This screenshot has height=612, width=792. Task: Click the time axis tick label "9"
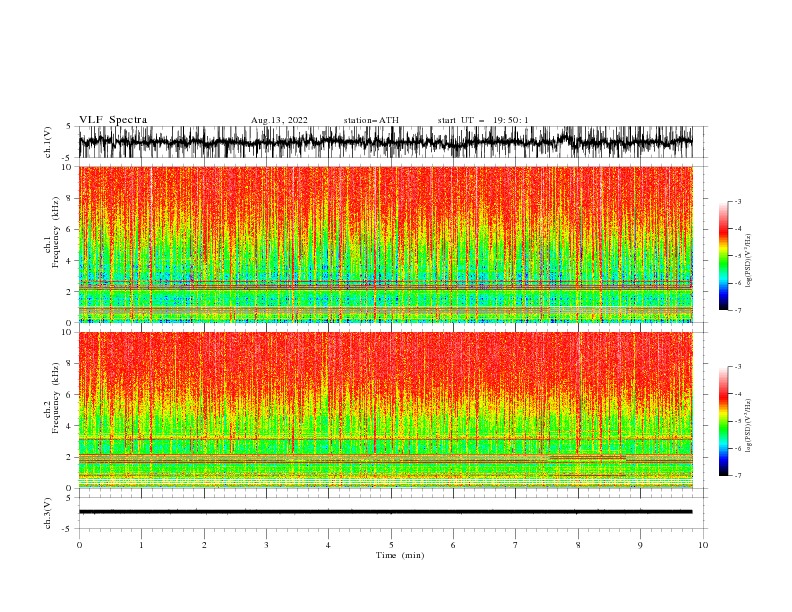640,545
